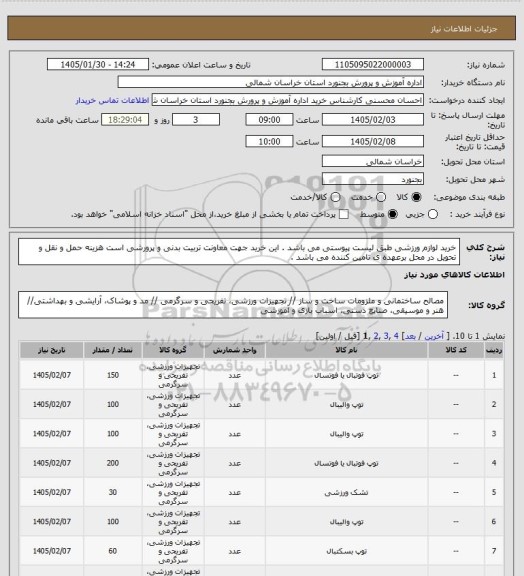Select the خدمت radio button

pos(381,197)
